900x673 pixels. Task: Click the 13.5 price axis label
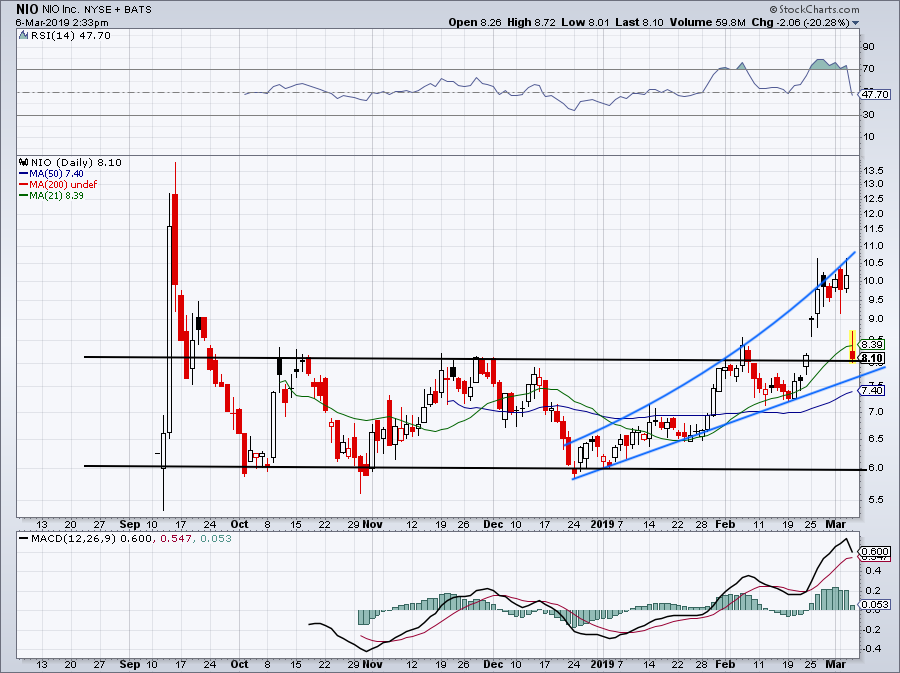[874, 170]
